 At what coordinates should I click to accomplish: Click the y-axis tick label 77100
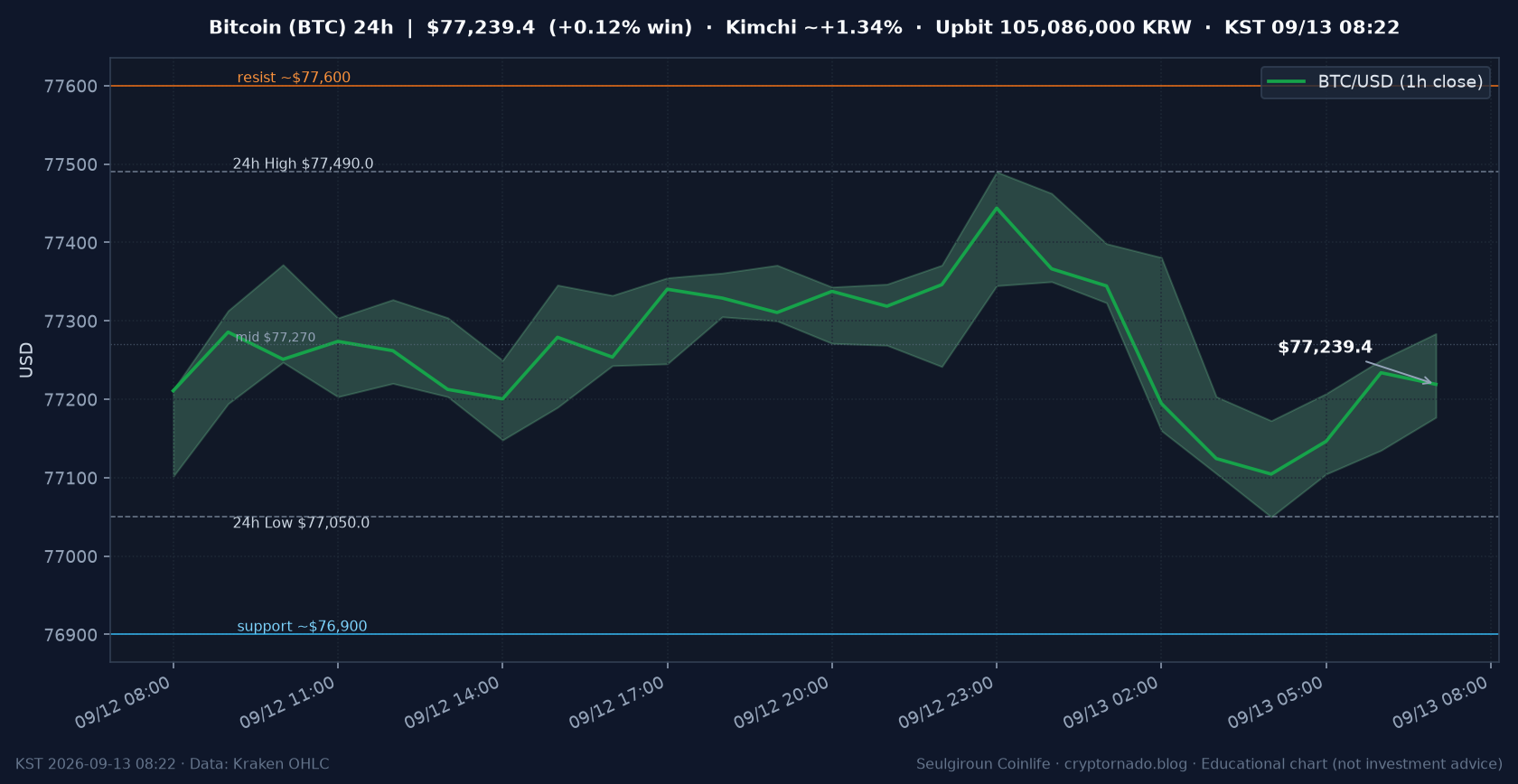tap(70, 479)
